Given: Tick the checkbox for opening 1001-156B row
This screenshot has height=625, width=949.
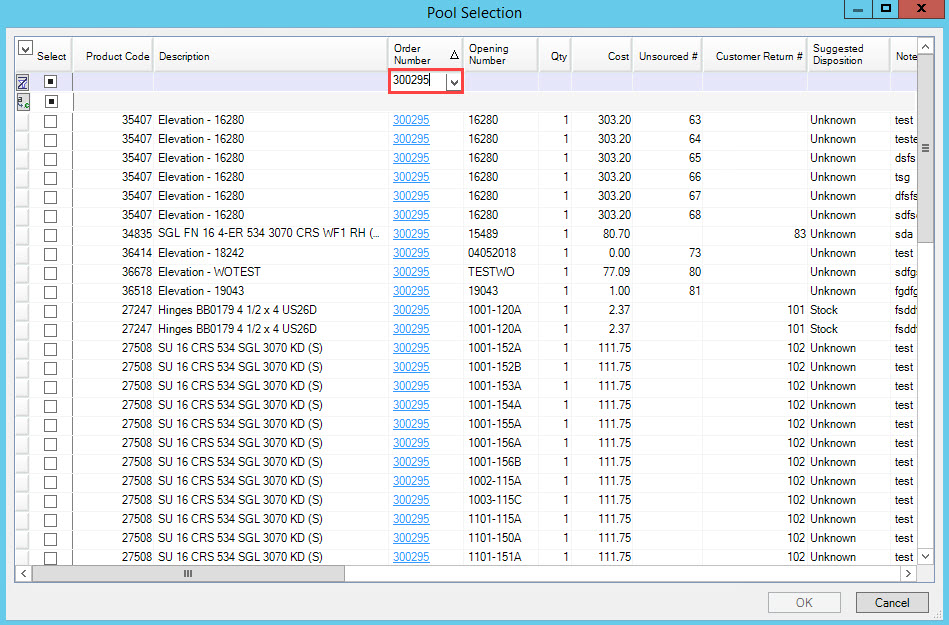Looking at the screenshot, I should pyautogui.click(x=51, y=463).
